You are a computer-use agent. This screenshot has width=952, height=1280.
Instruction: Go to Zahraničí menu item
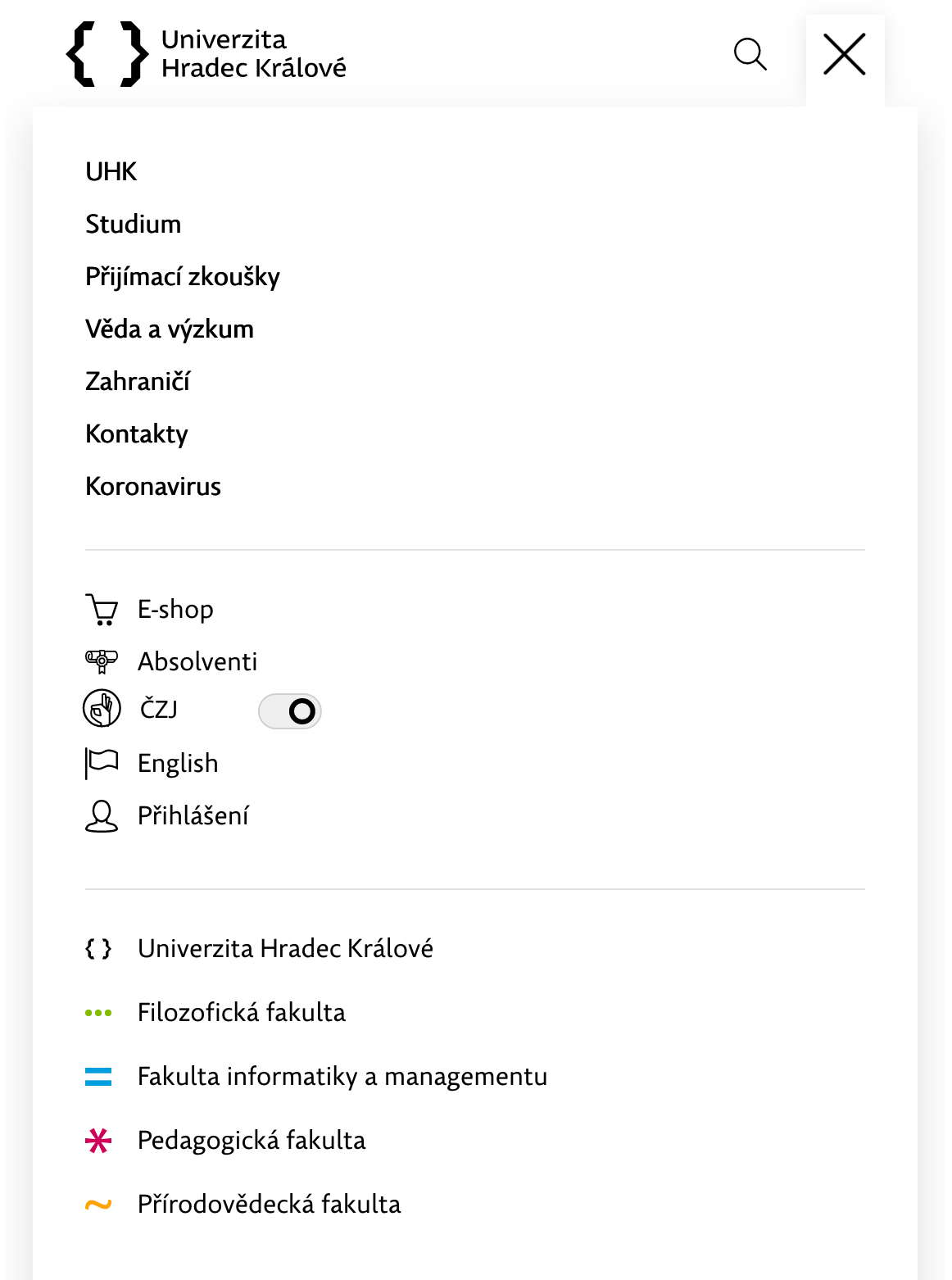(138, 382)
